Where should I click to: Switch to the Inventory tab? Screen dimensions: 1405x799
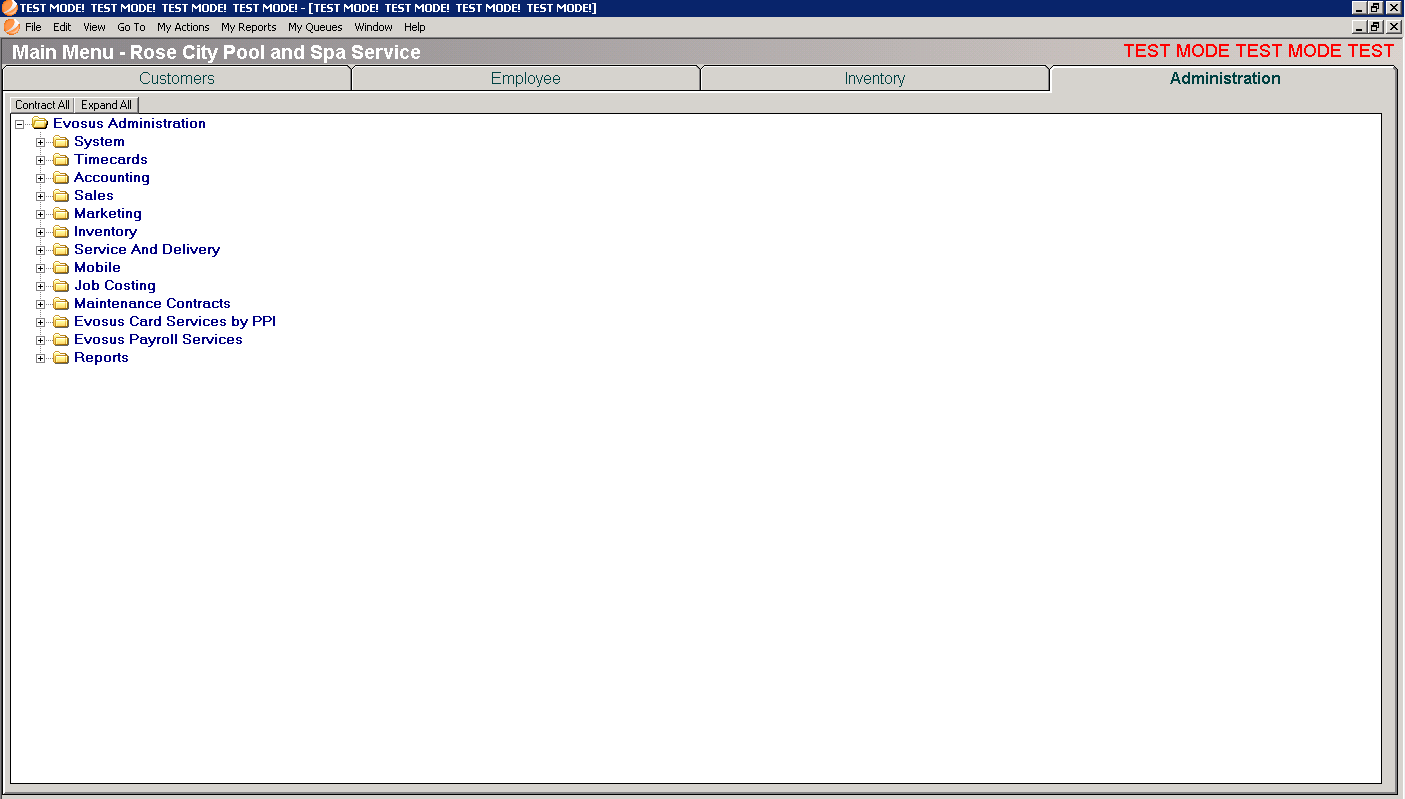(x=875, y=79)
